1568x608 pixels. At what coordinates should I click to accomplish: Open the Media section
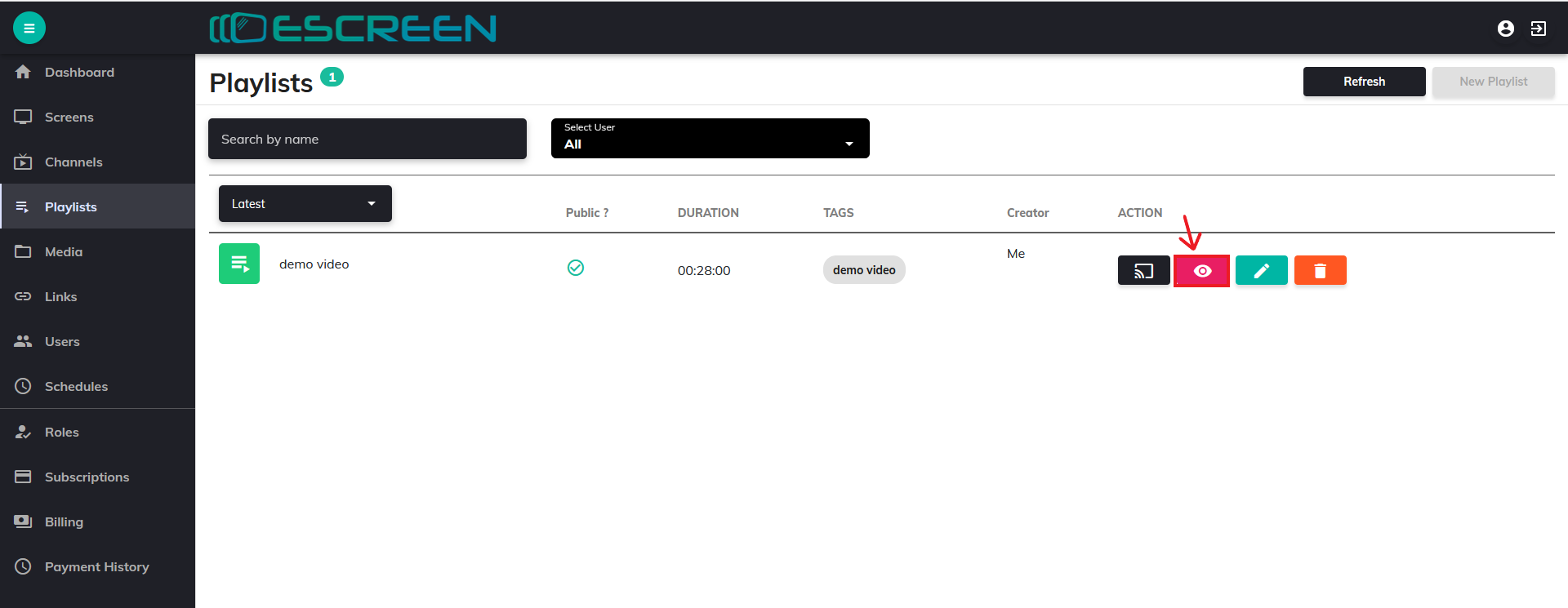tap(64, 252)
